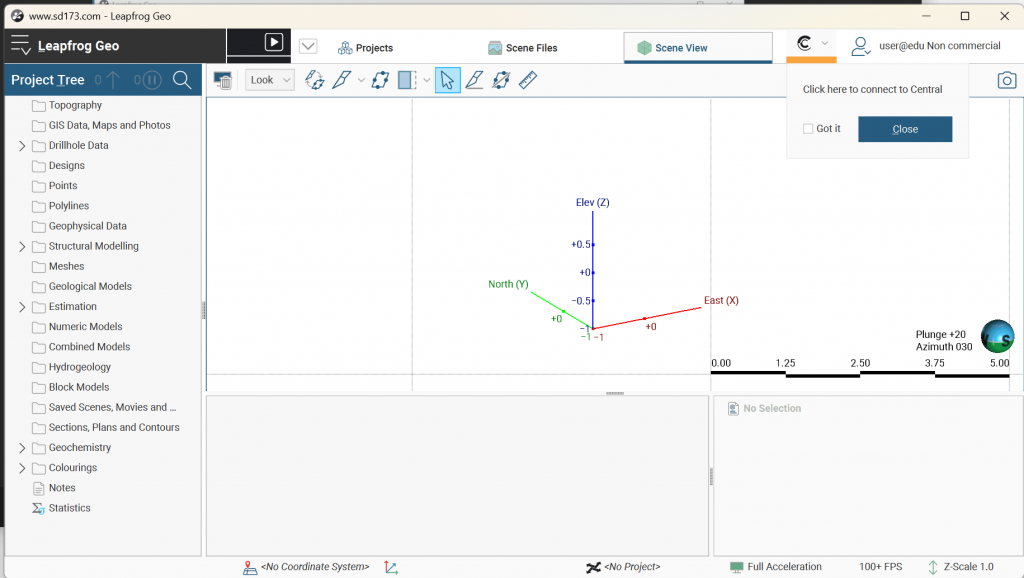Click the camera screenshot icon

(x=1006, y=80)
